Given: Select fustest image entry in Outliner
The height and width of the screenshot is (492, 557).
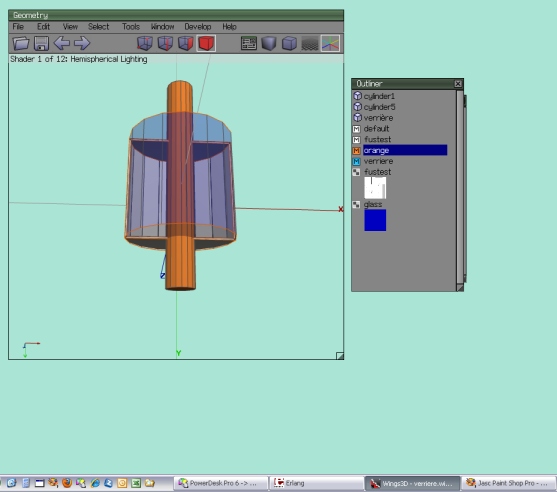Looking at the screenshot, I should (378, 172).
